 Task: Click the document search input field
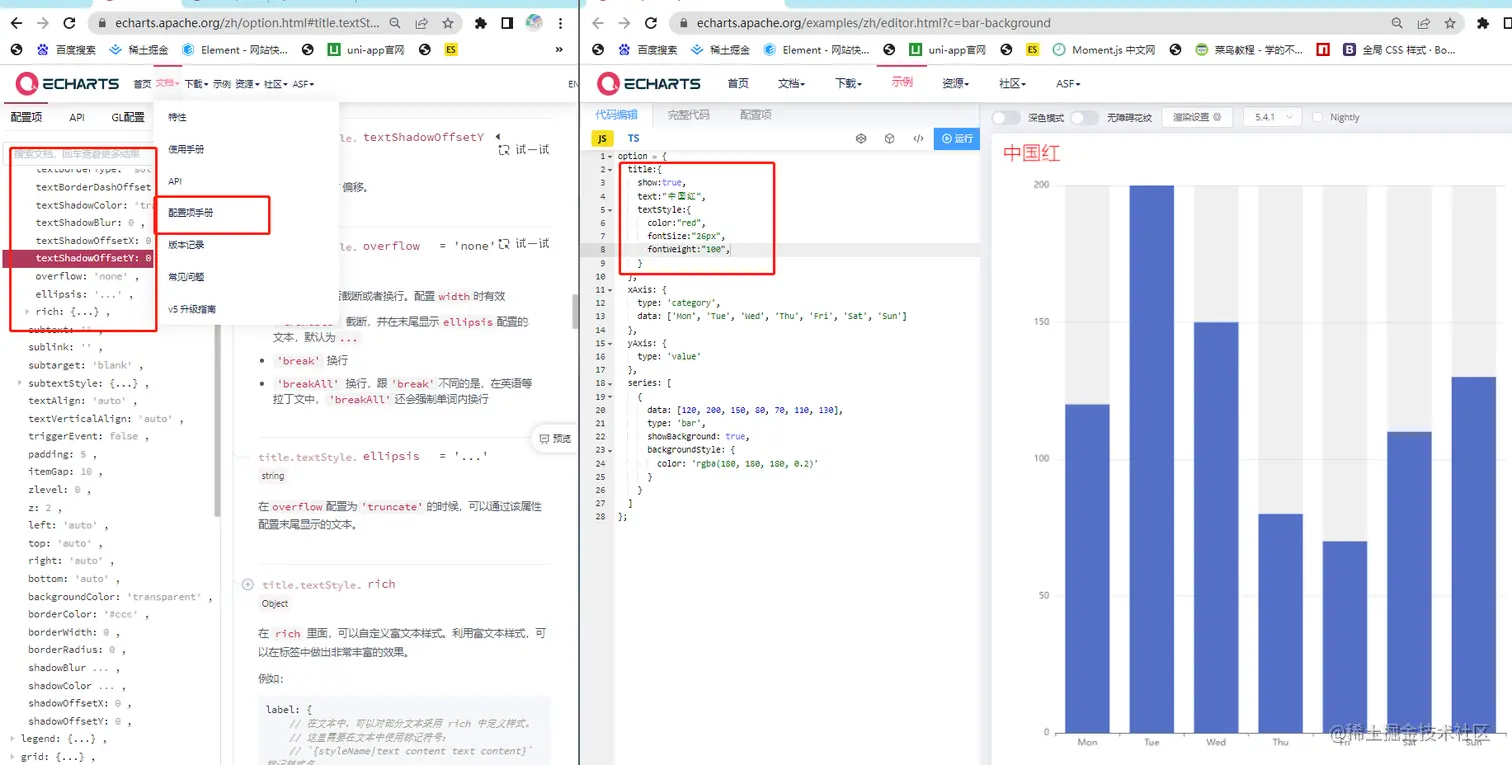(80, 154)
